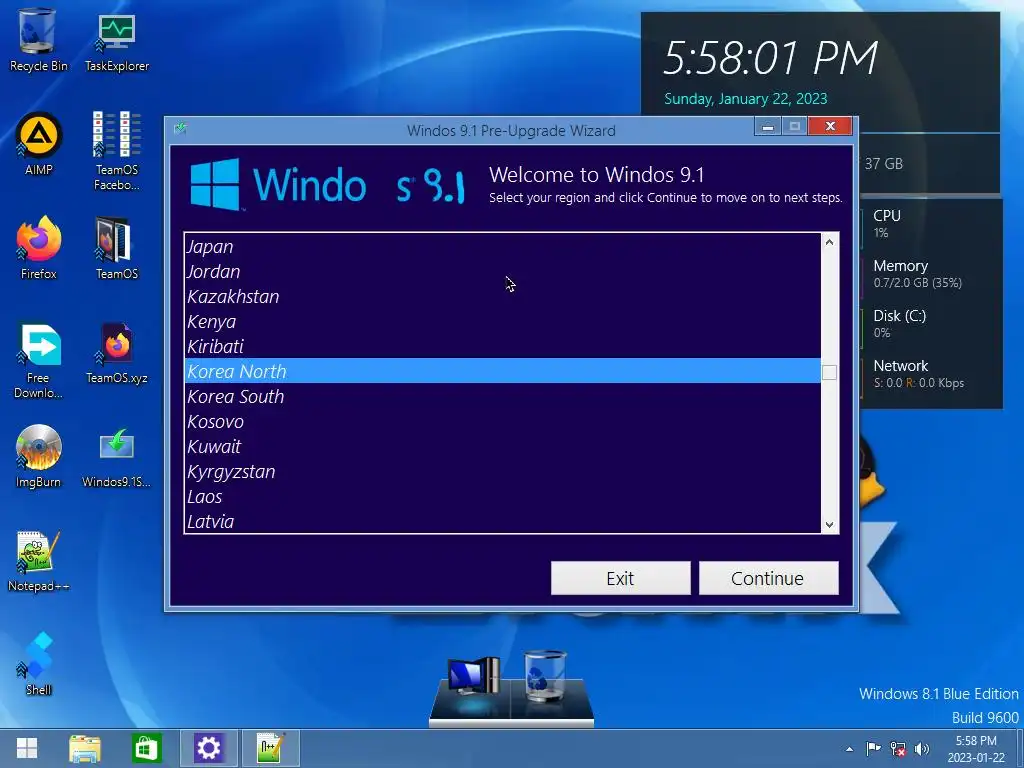
Task: Close the Pre-Upgrade Wizard window
Action: coord(830,126)
